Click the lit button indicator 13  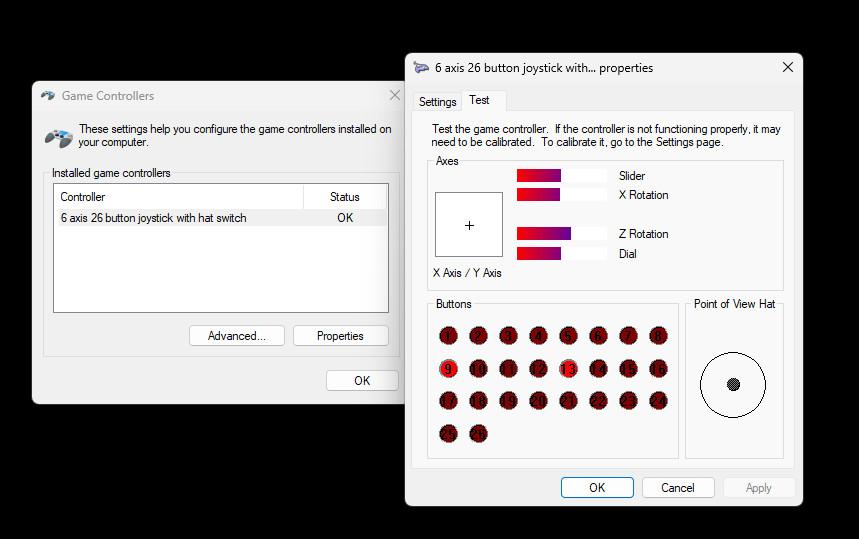[x=568, y=369]
